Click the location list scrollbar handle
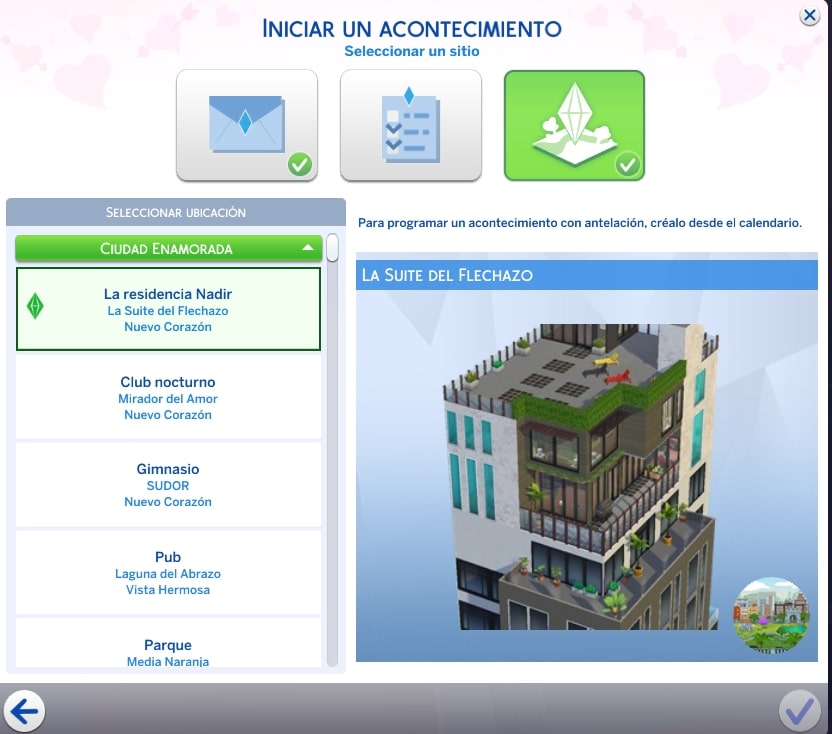This screenshot has height=734, width=832. click(x=333, y=247)
